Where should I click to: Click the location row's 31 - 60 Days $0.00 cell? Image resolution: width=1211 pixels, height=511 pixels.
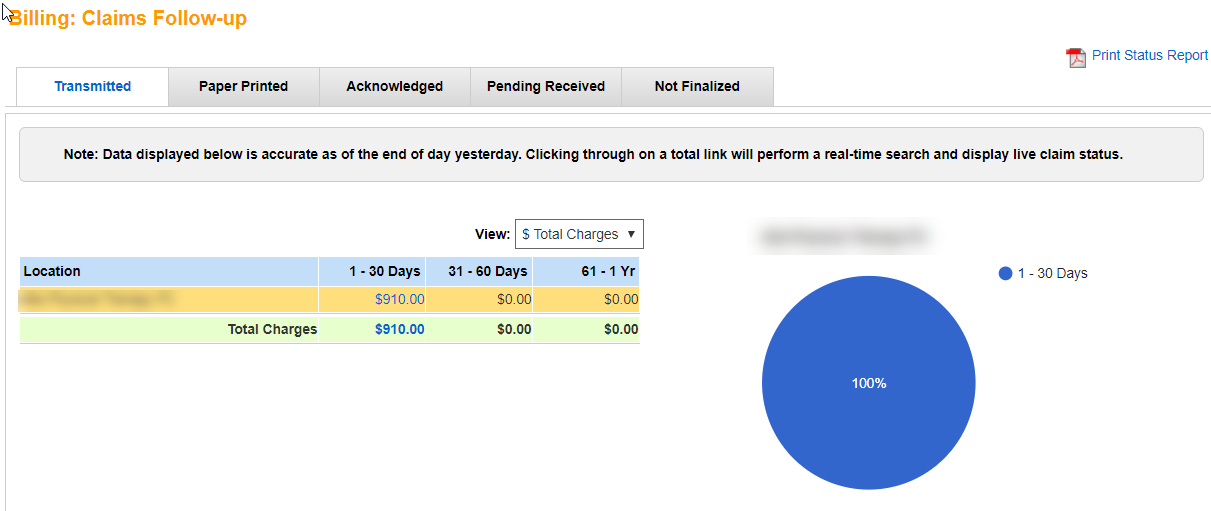pos(514,299)
